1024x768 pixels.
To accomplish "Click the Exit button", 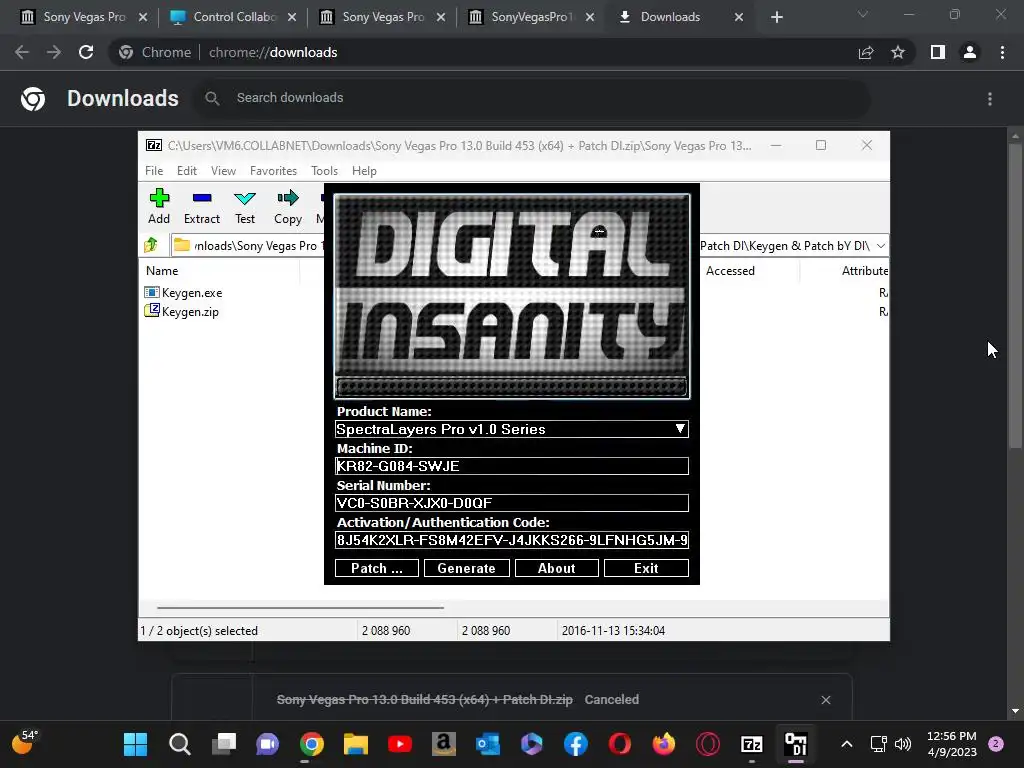I will (646, 568).
